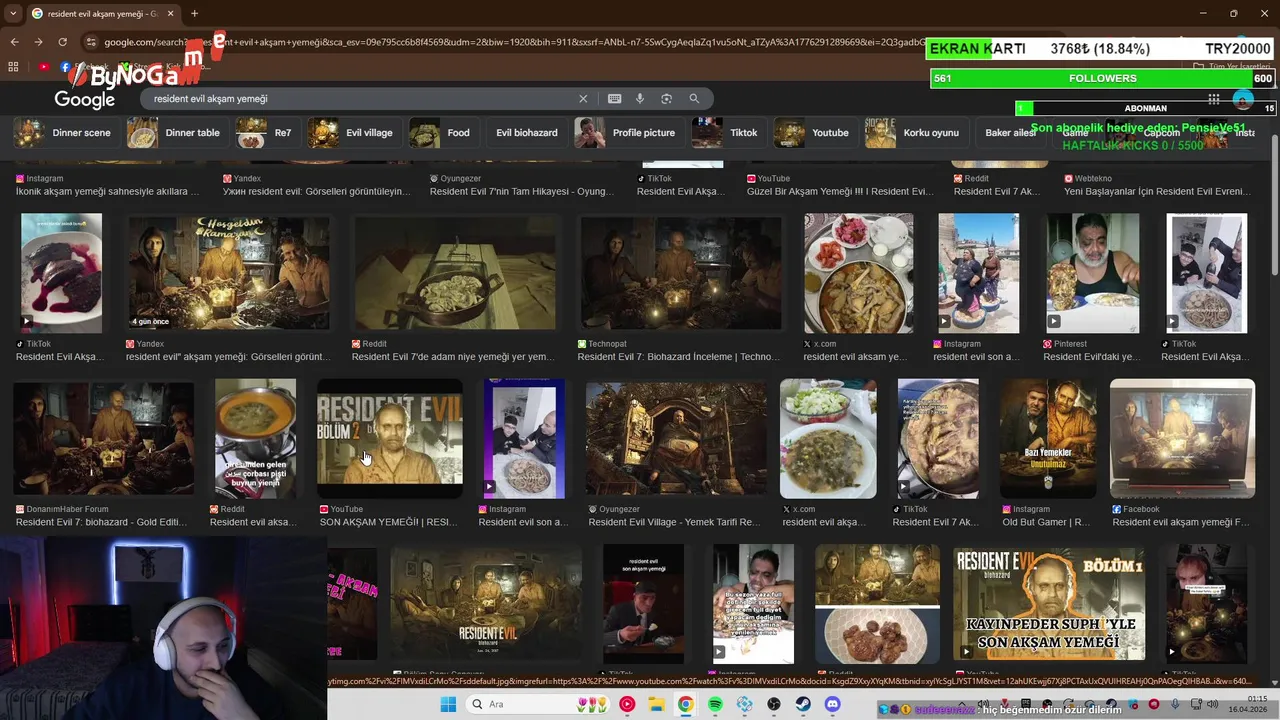
Task: Open the Reddit orange soup bowl thumbnail
Action: pos(255,438)
